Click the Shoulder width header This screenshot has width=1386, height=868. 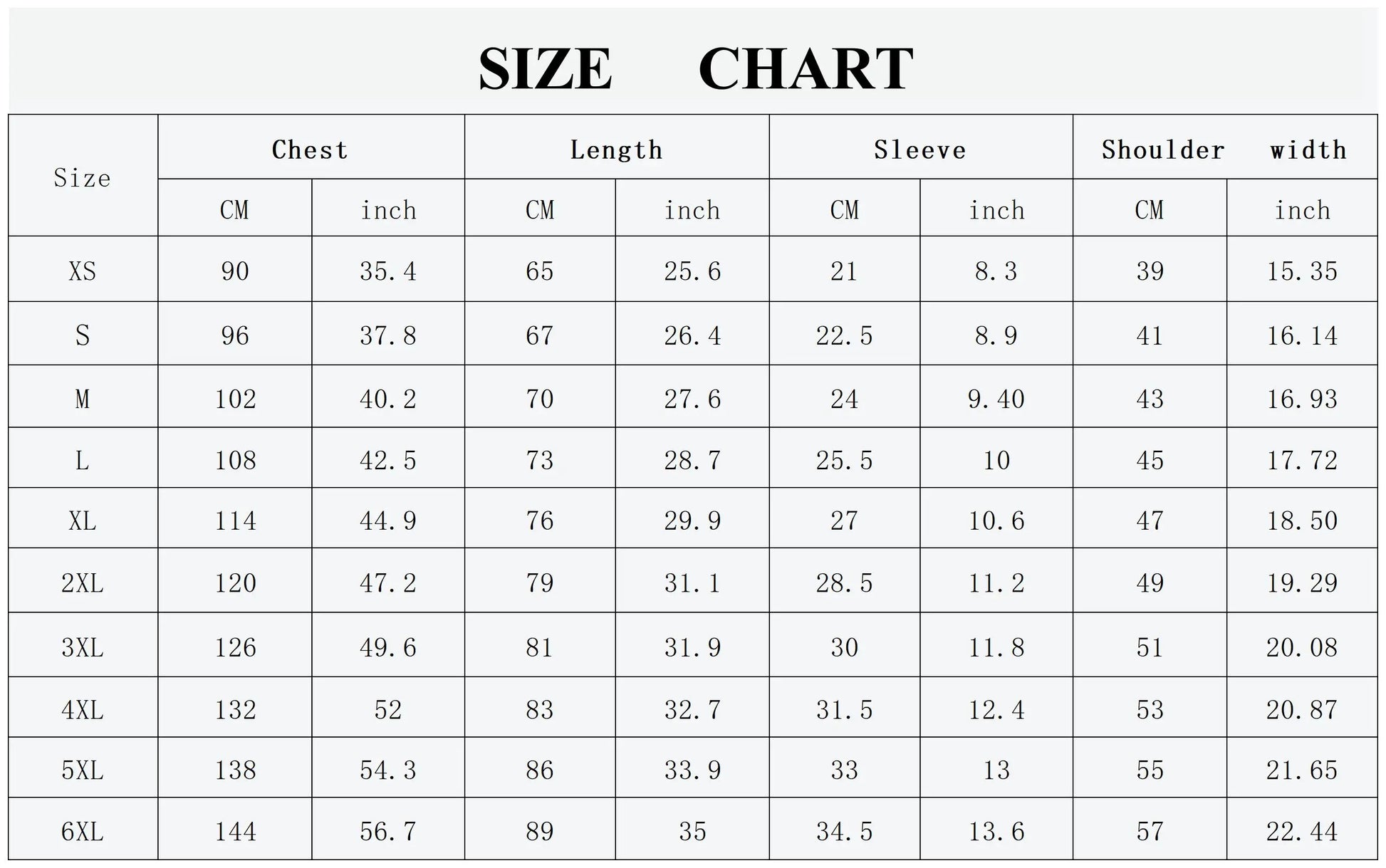(x=1224, y=150)
